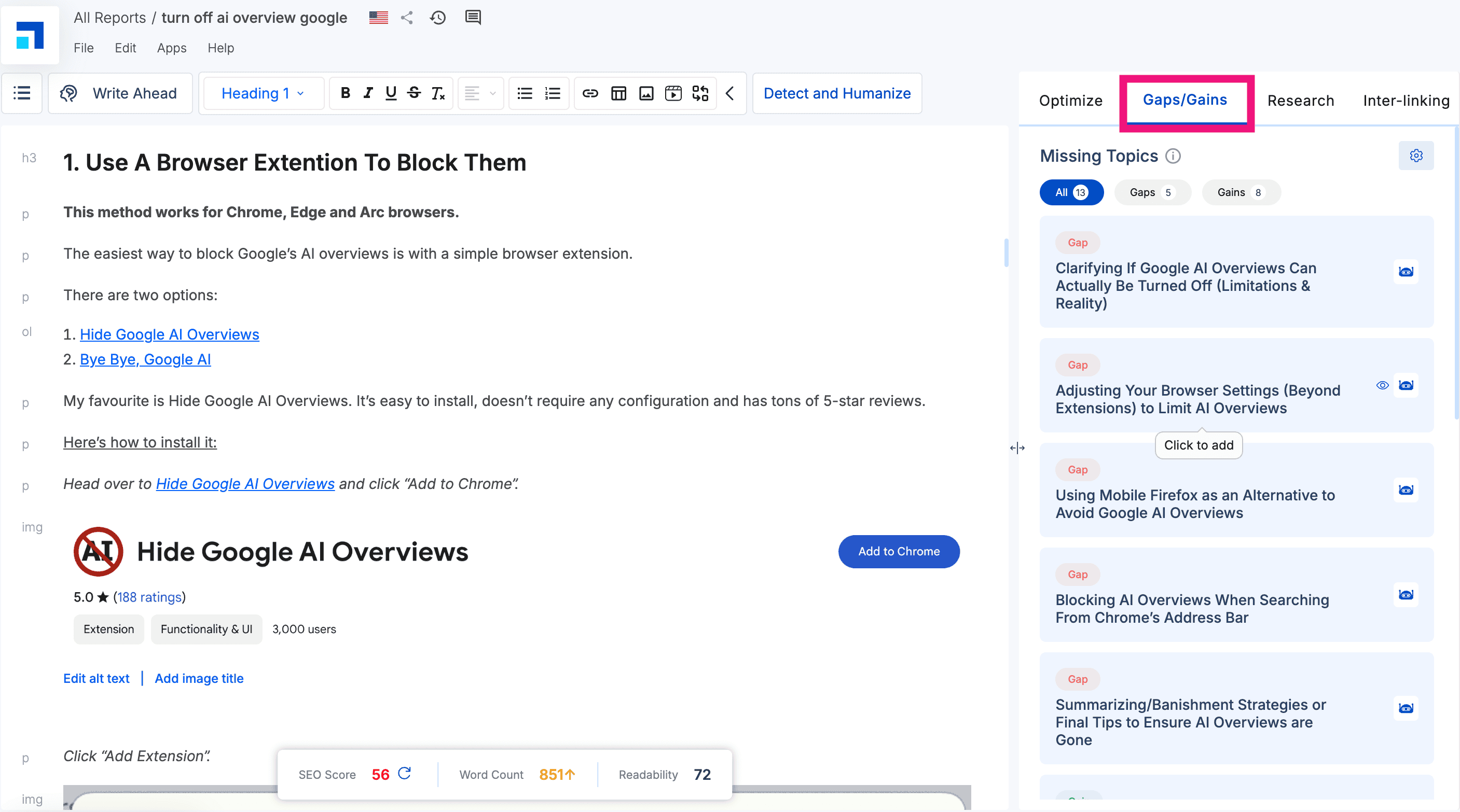Open the Hide Google AI Overviews list link
1460x812 pixels.
(170, 334)
